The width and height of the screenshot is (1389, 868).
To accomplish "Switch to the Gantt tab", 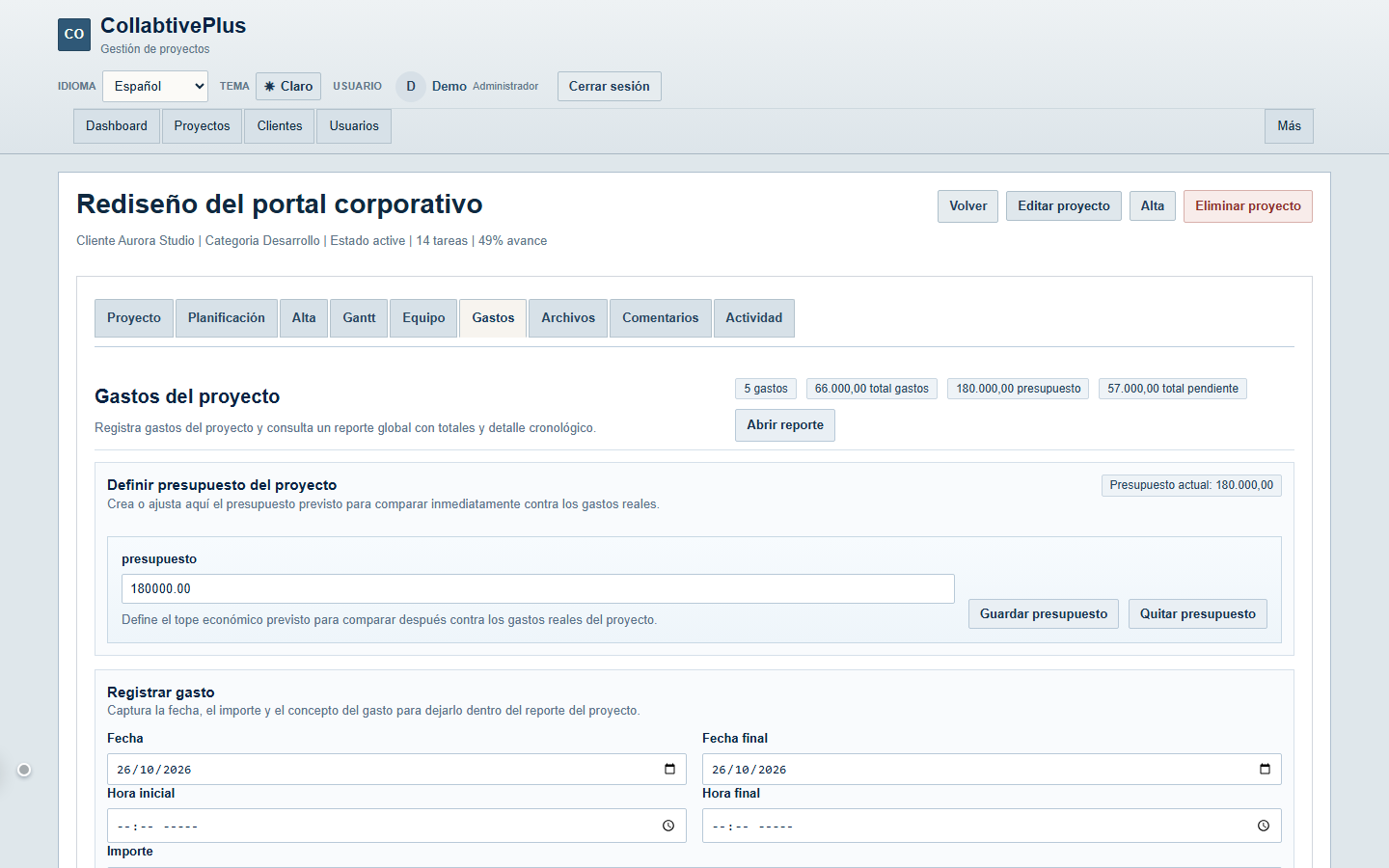I will 359,318.
